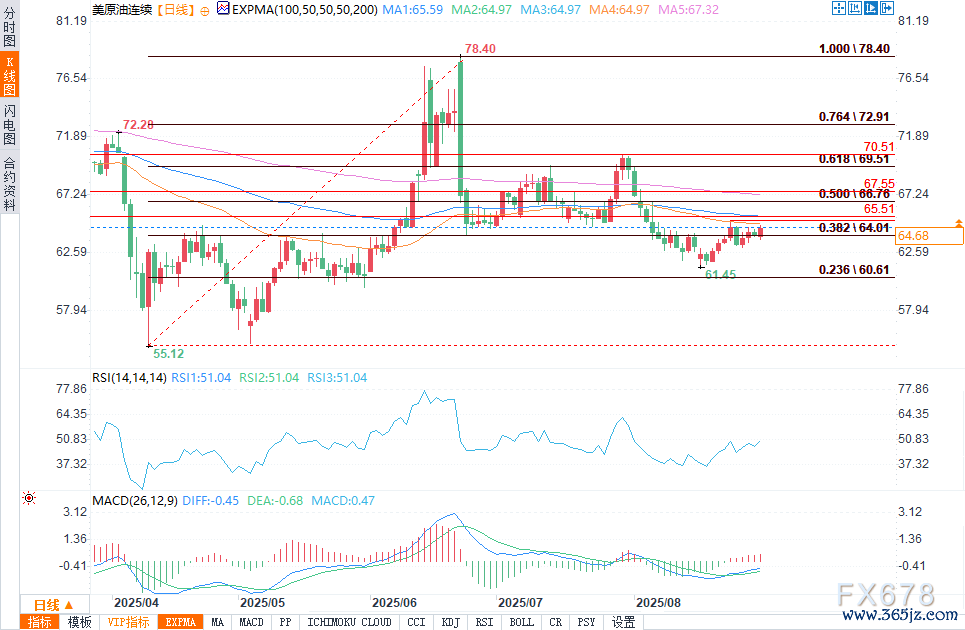Viewport: 965px width, 630px height.
Task: Click the envelope icon before EXPMA
Action: point(222,8)
